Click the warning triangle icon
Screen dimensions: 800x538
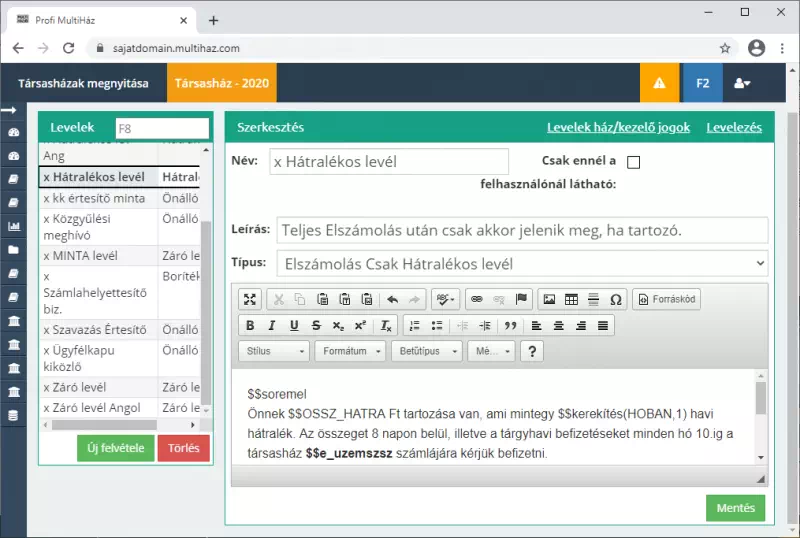pos(659,84)
